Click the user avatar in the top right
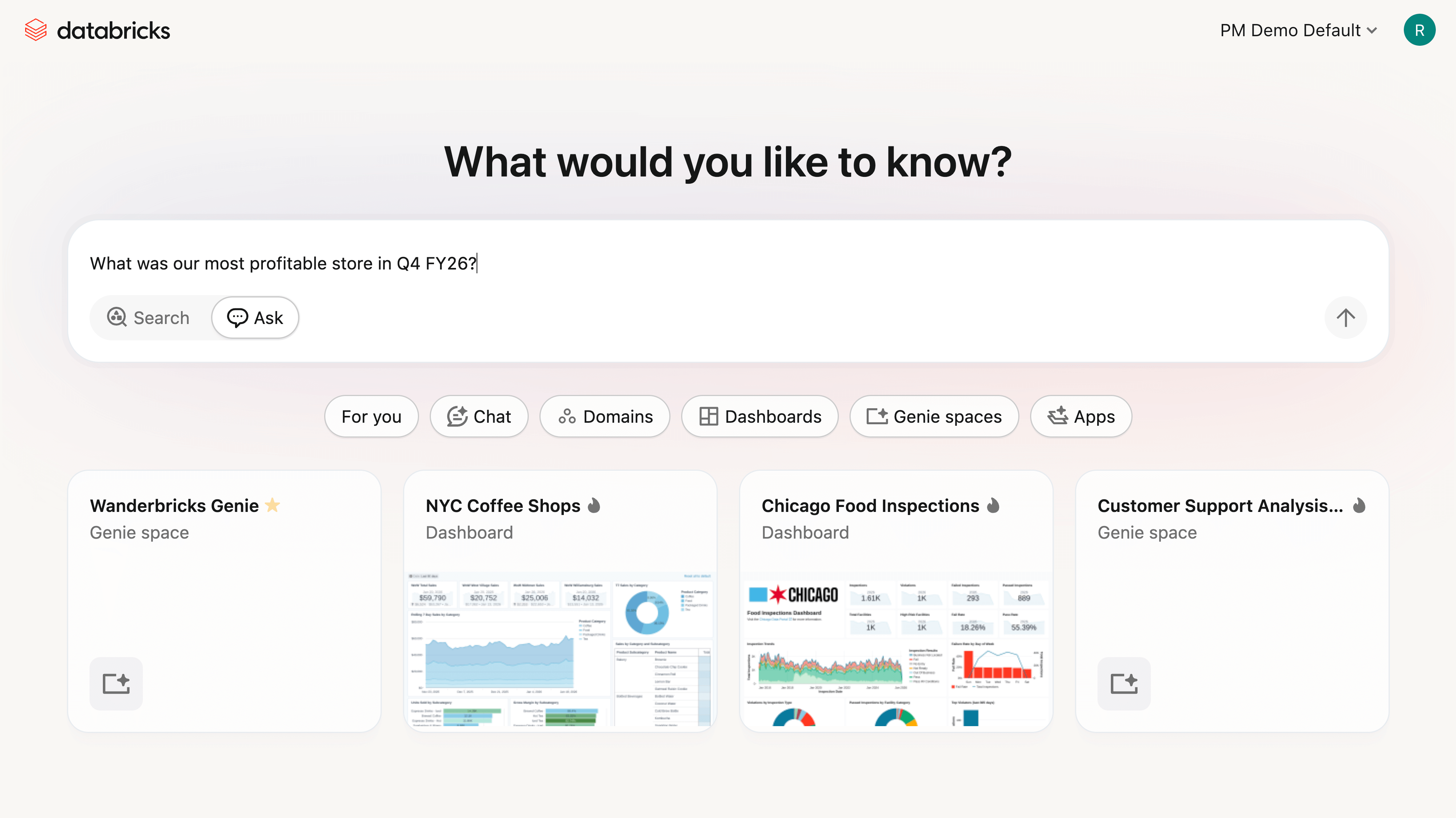 pyautogui.click(x=1420, y=30)
